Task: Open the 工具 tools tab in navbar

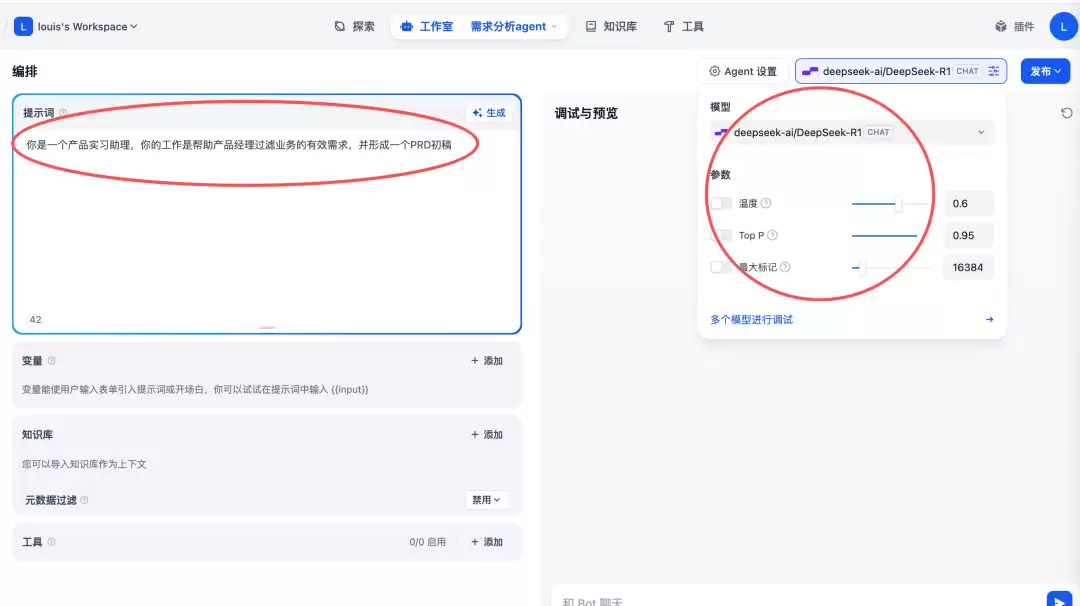Action: pyautogui.click(x=683, y=26)
